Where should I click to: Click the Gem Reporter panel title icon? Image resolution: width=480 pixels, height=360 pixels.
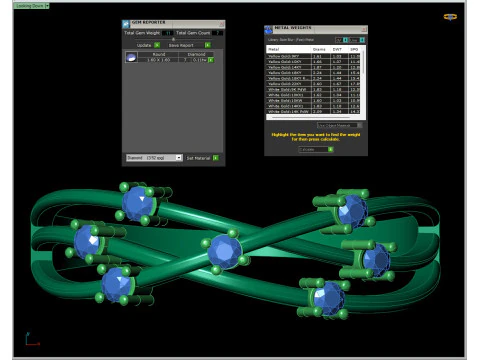coord(126,24)
